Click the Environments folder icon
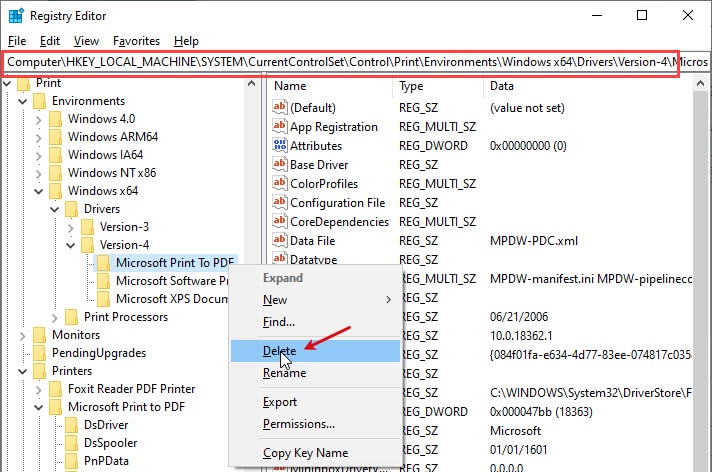712x472 pixels. tap(40, 101)
